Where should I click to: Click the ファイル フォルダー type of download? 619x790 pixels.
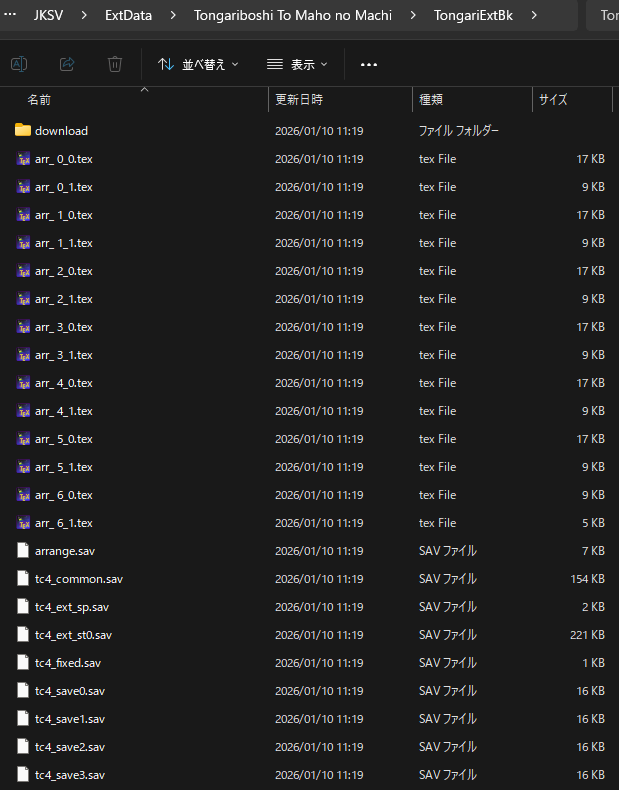click(x=459, y=131)
